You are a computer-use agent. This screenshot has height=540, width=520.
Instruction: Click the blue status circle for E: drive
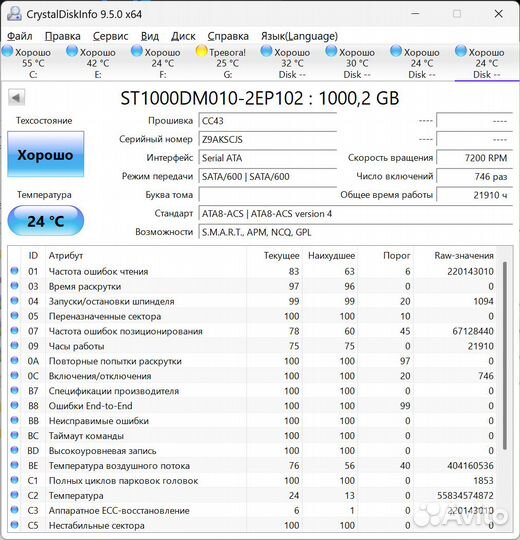point(72,51)
